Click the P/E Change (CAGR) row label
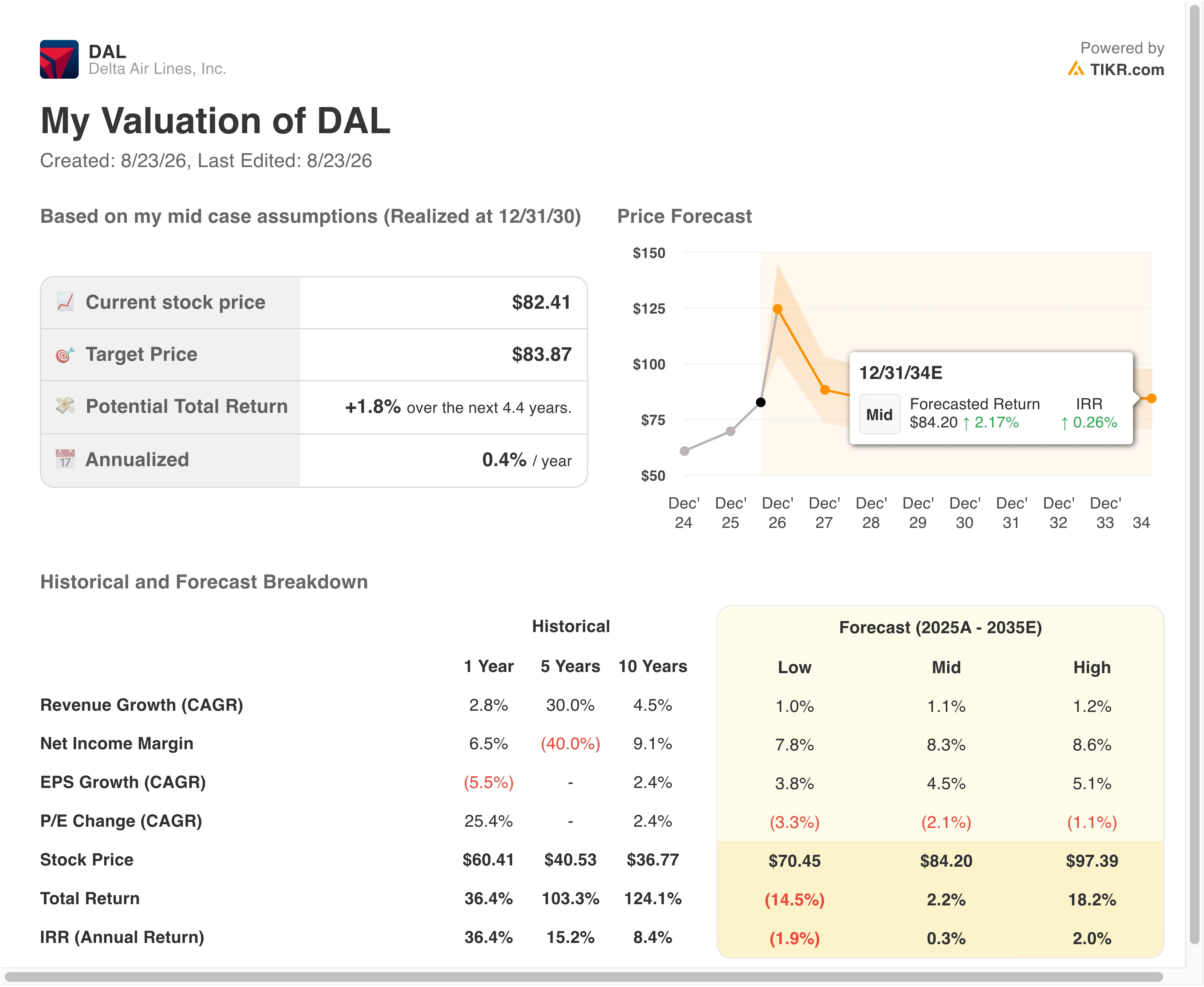This screenshot has height=987, width=1204. pyautogui.click(x=121, y=821)
